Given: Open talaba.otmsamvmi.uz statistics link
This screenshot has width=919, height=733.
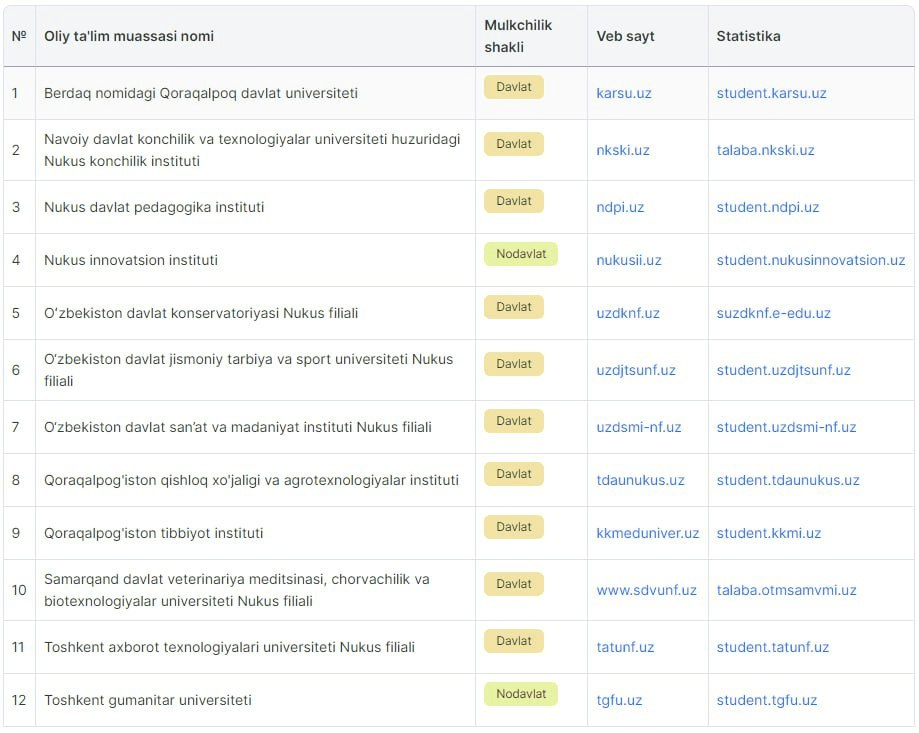Looking at the screenshot, I should (x=786, y=590).
